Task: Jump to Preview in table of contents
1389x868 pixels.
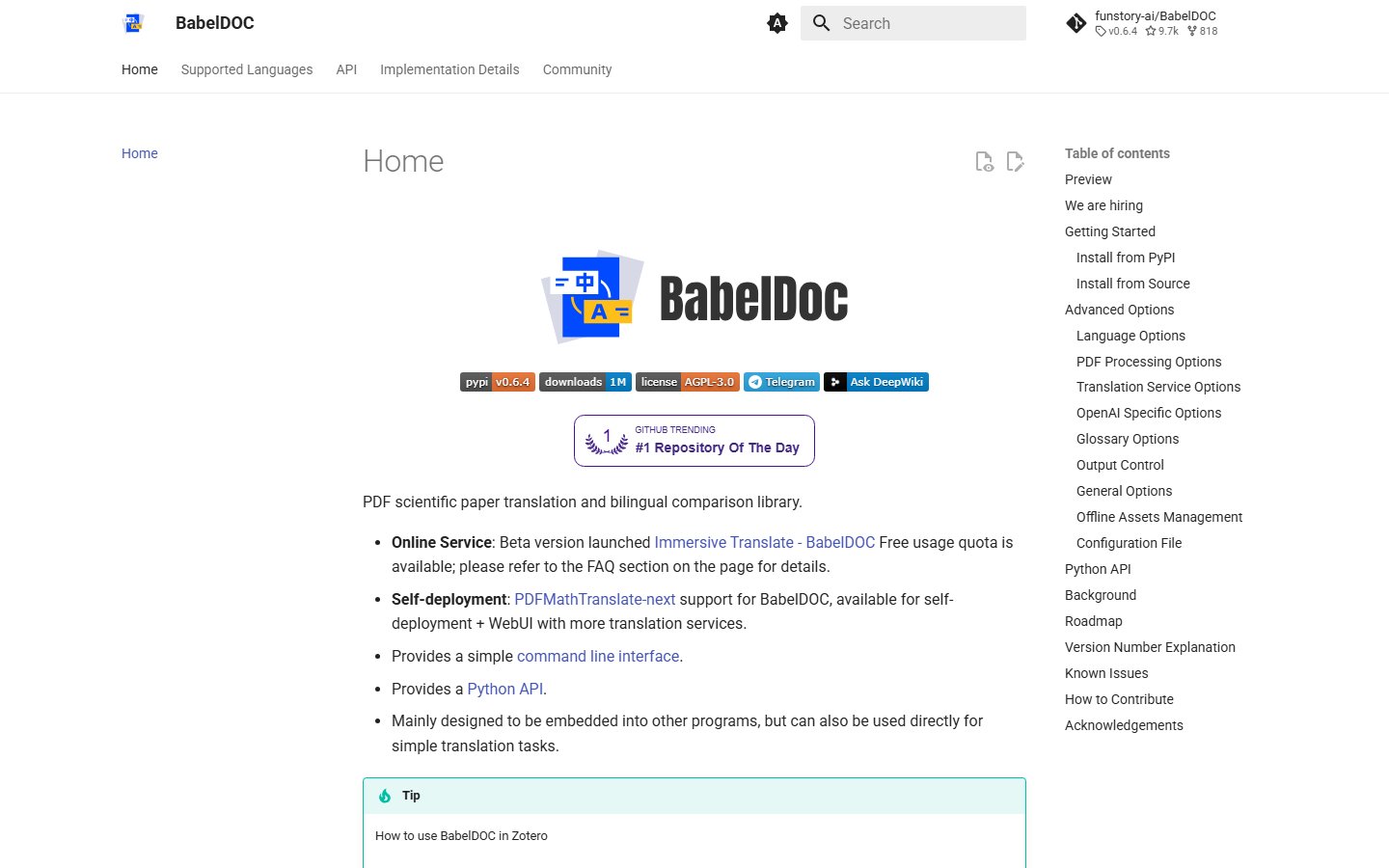Action: coord(1088,179)
